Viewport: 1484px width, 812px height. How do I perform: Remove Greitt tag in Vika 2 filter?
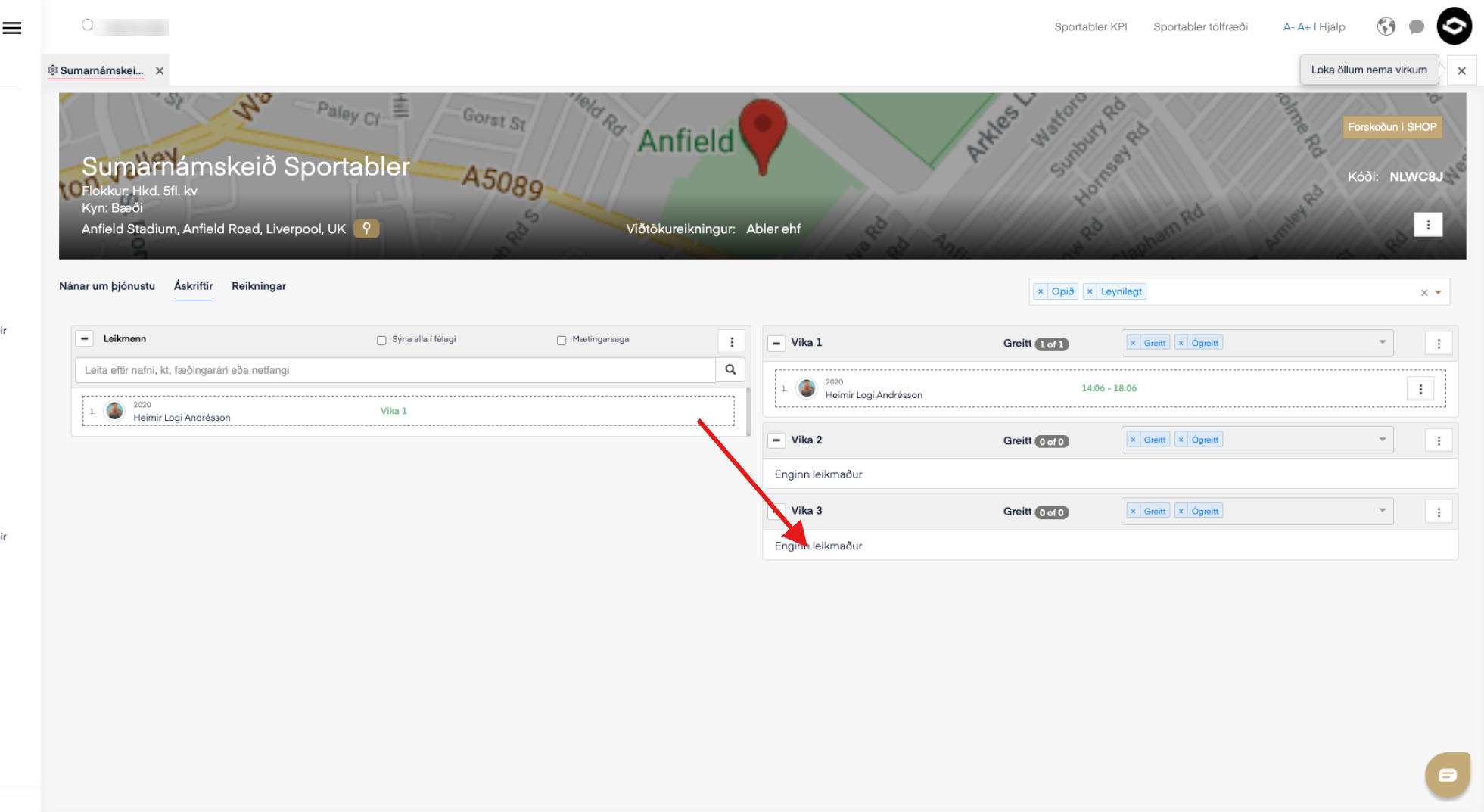(1133, 440)
